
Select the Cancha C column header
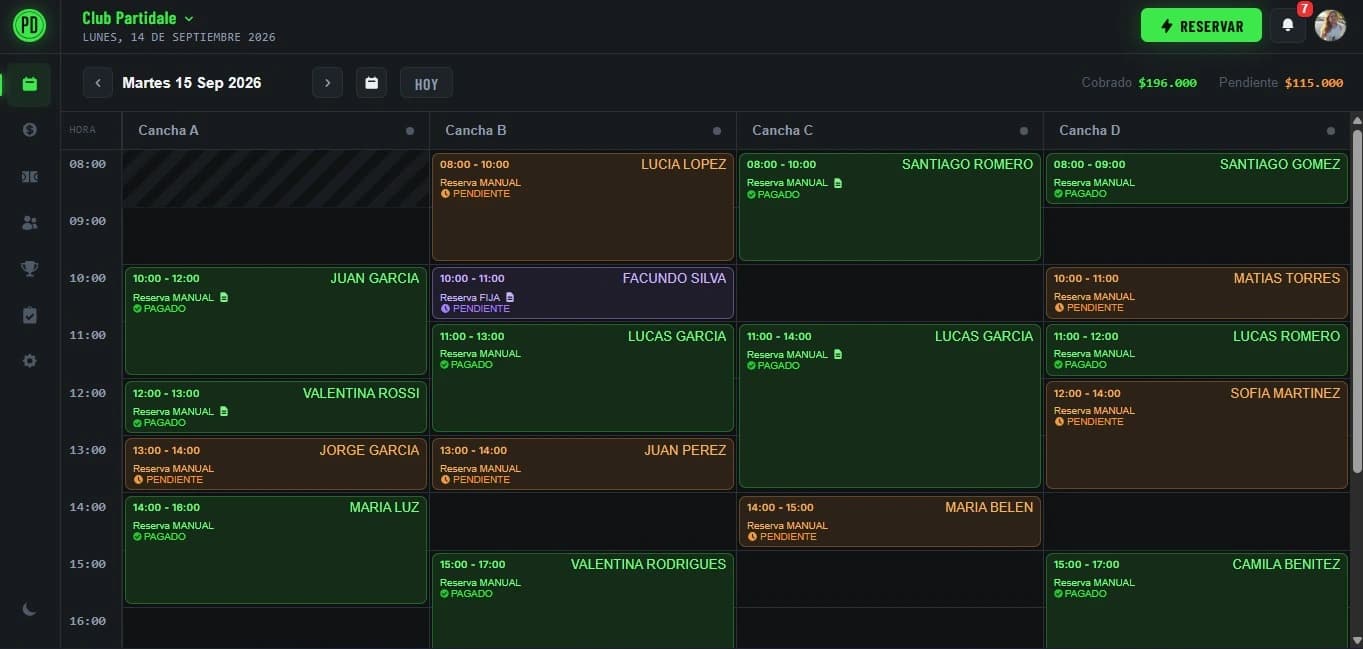[890, 131]
